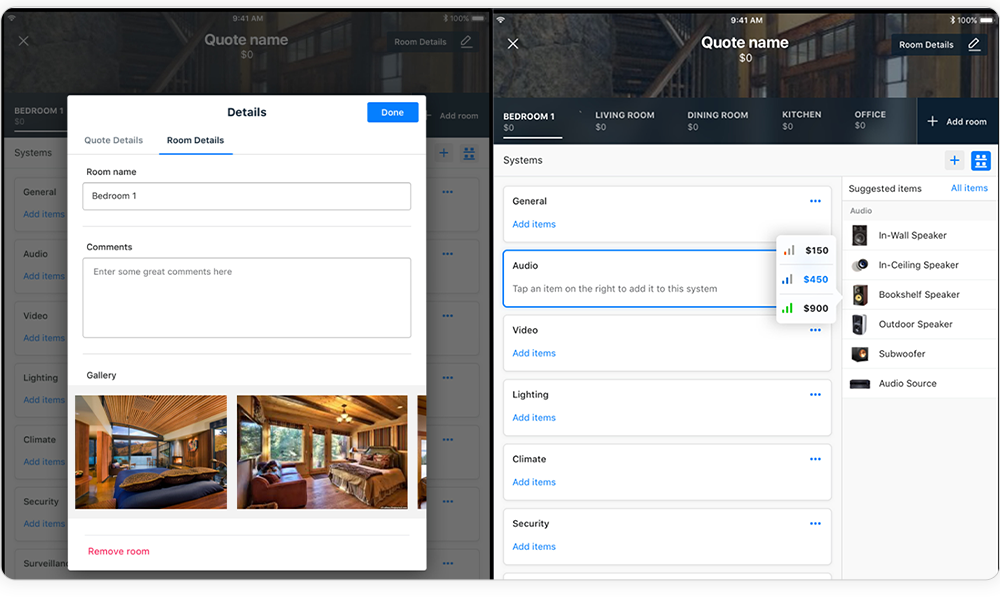
Task: Click the Done button
Action: click(392, 112)
